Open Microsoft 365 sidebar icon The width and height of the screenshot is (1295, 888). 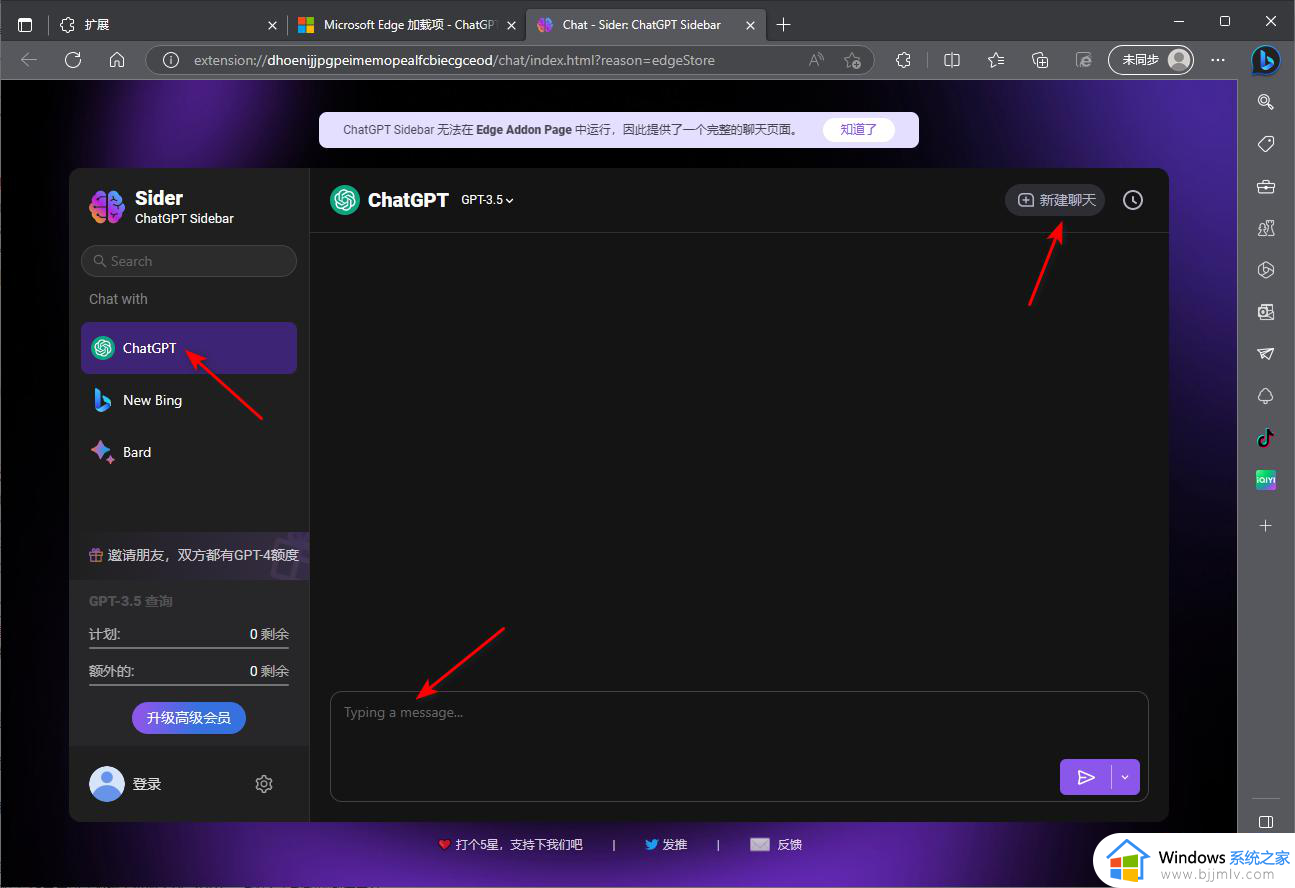click(1266, 270)
